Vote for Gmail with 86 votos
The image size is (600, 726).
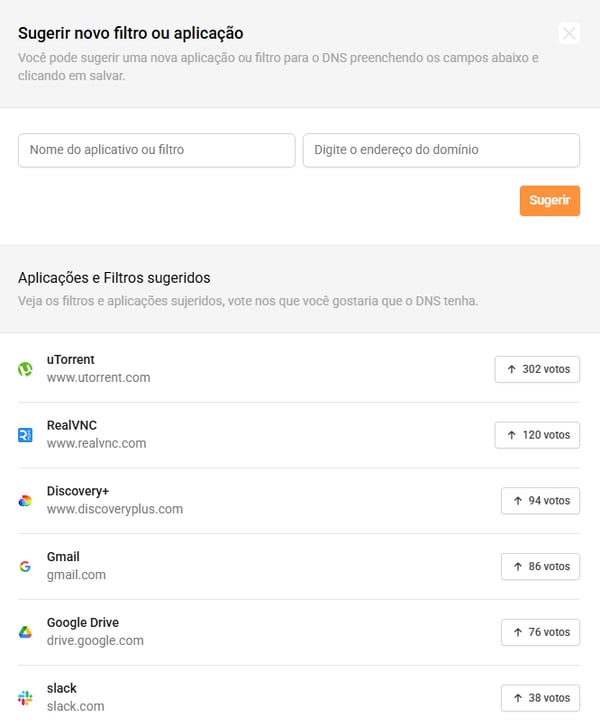click(540, 566)
